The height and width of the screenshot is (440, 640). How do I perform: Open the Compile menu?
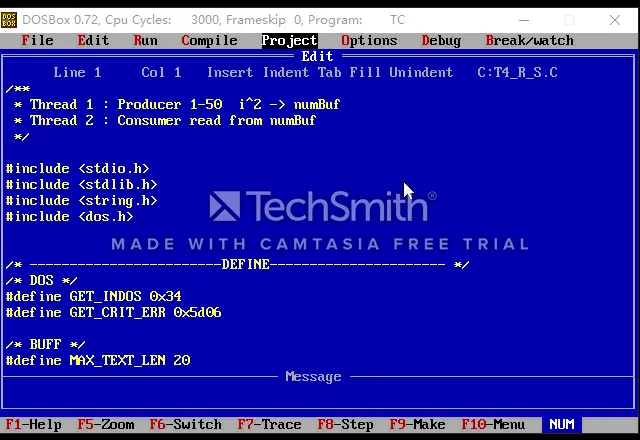(209, 40)
